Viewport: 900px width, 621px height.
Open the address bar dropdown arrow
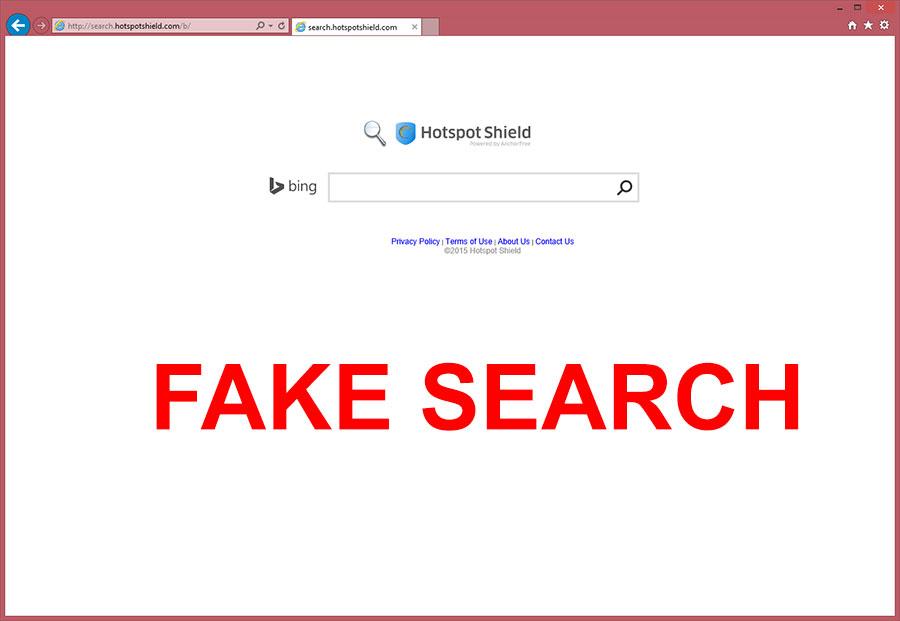click(270, 26)
